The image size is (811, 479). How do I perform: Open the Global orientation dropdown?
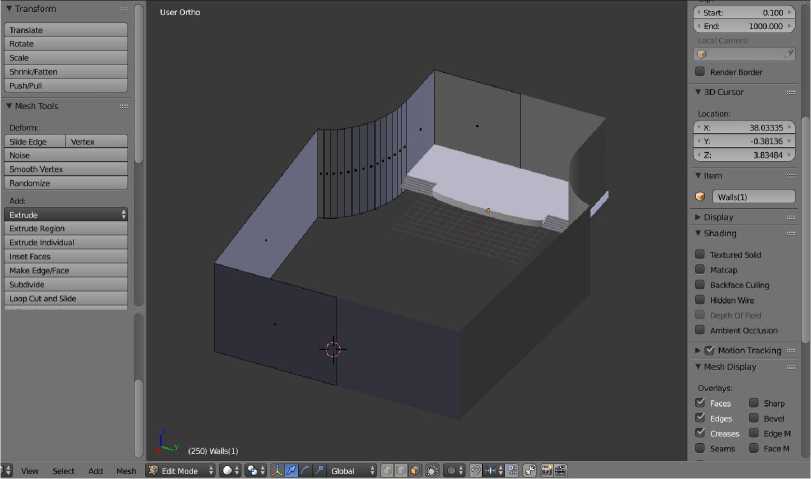(x=353, y=470)
